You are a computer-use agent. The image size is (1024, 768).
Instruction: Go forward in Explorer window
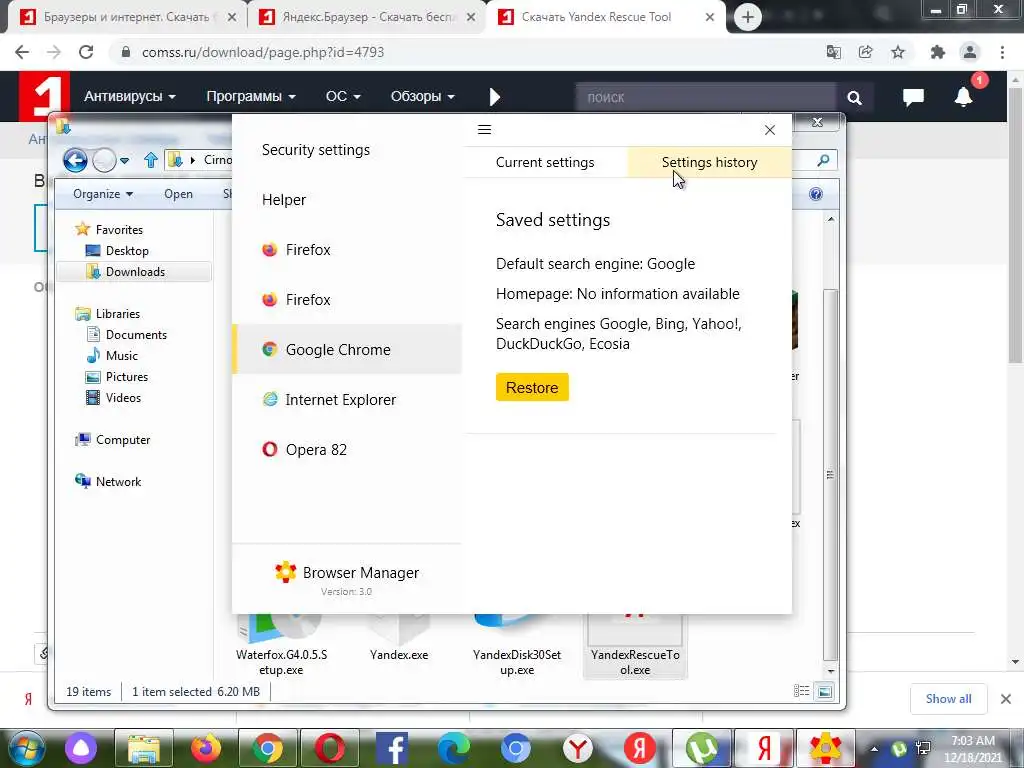pos(104,160)
